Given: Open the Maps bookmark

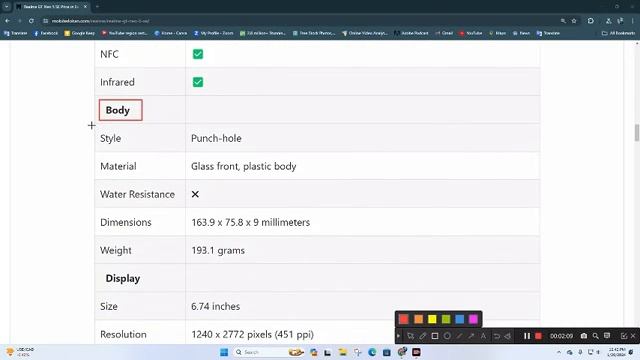Looking at the screenshot, I should coord(498,33).
